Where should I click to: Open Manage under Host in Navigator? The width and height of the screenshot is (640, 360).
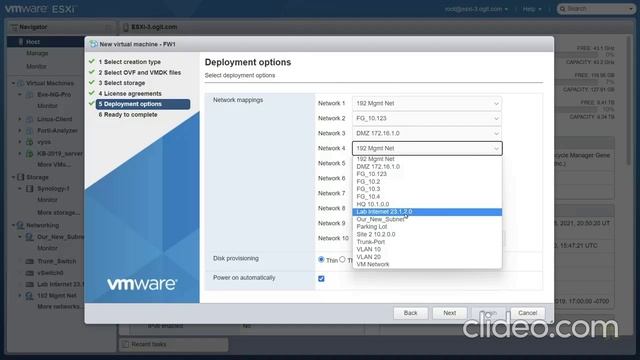[x=37, y=53]
